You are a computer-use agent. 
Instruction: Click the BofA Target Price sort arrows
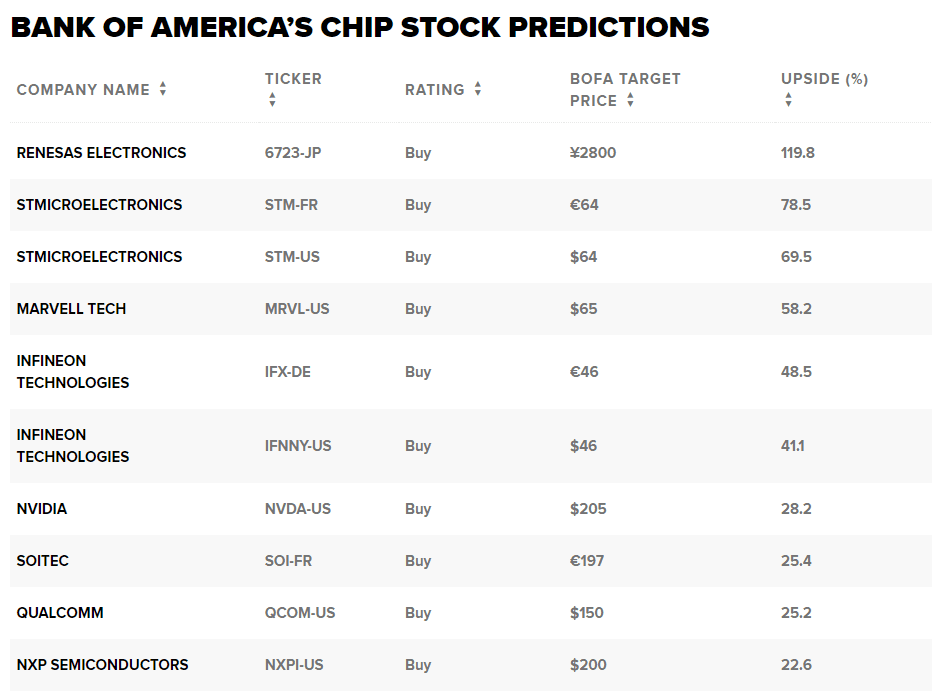(630, 100)
